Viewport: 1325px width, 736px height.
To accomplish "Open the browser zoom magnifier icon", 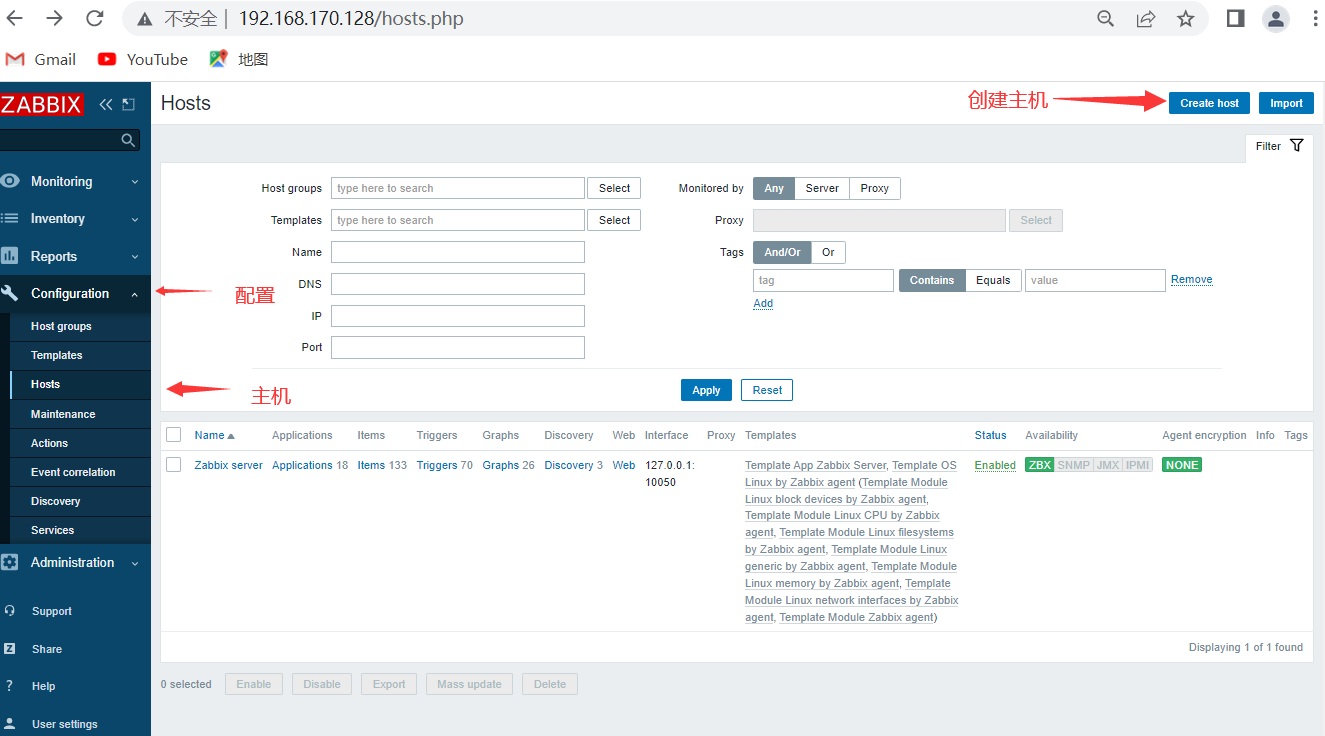I will point(1106,19).
